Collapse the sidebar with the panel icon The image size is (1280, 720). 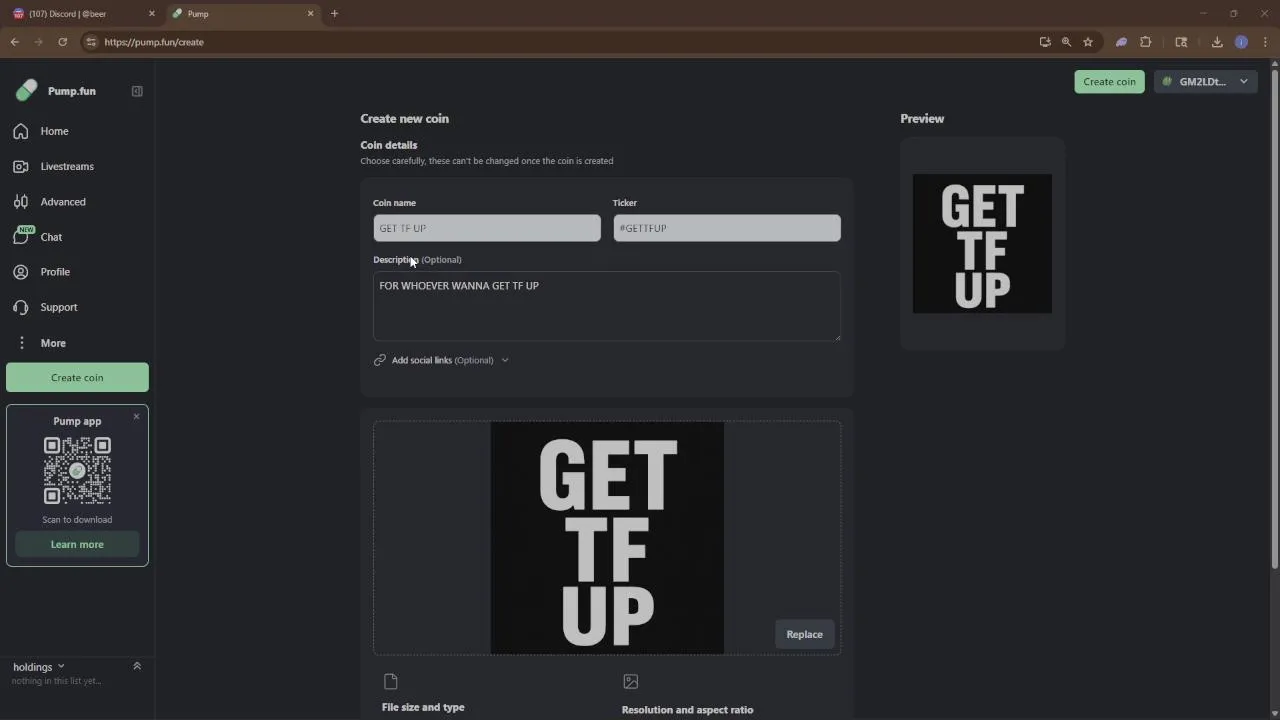137,91
